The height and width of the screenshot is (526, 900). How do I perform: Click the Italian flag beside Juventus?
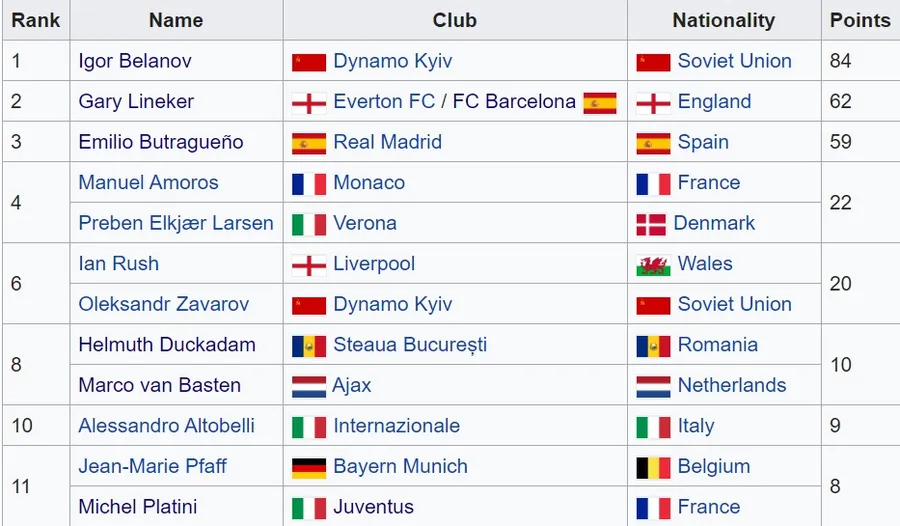point(309,508)
